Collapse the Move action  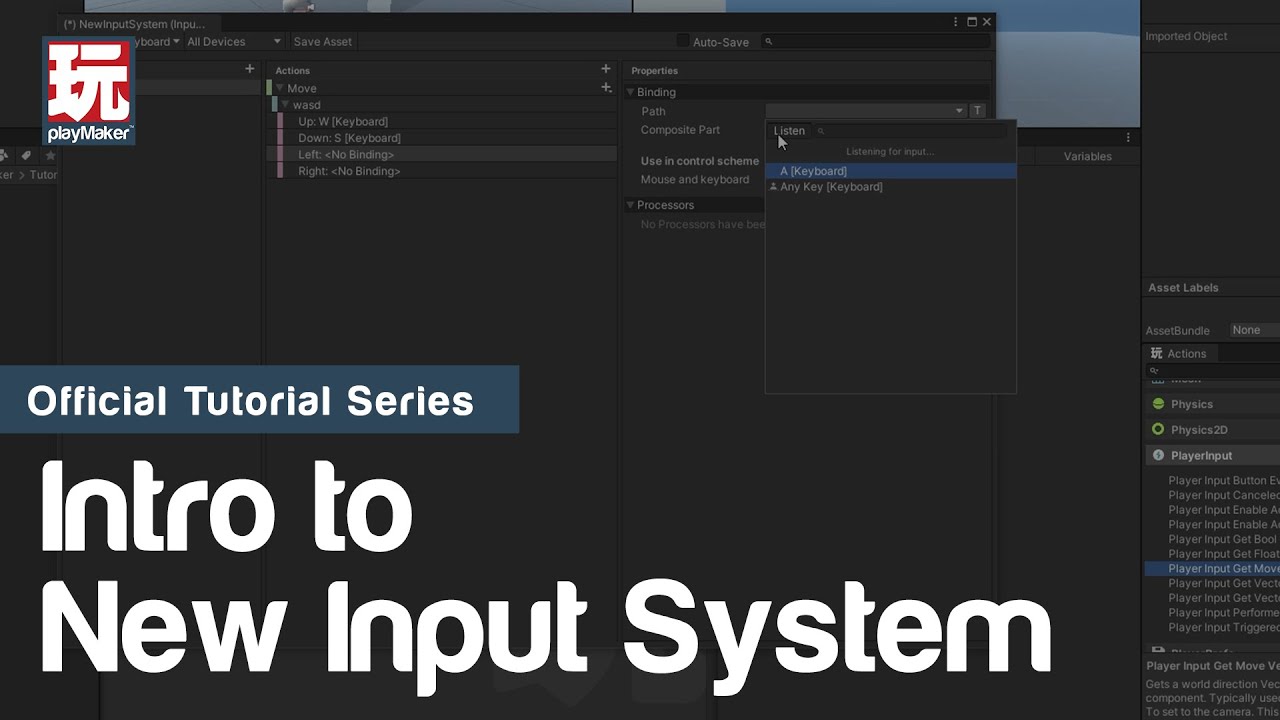(x=280, y=88)
